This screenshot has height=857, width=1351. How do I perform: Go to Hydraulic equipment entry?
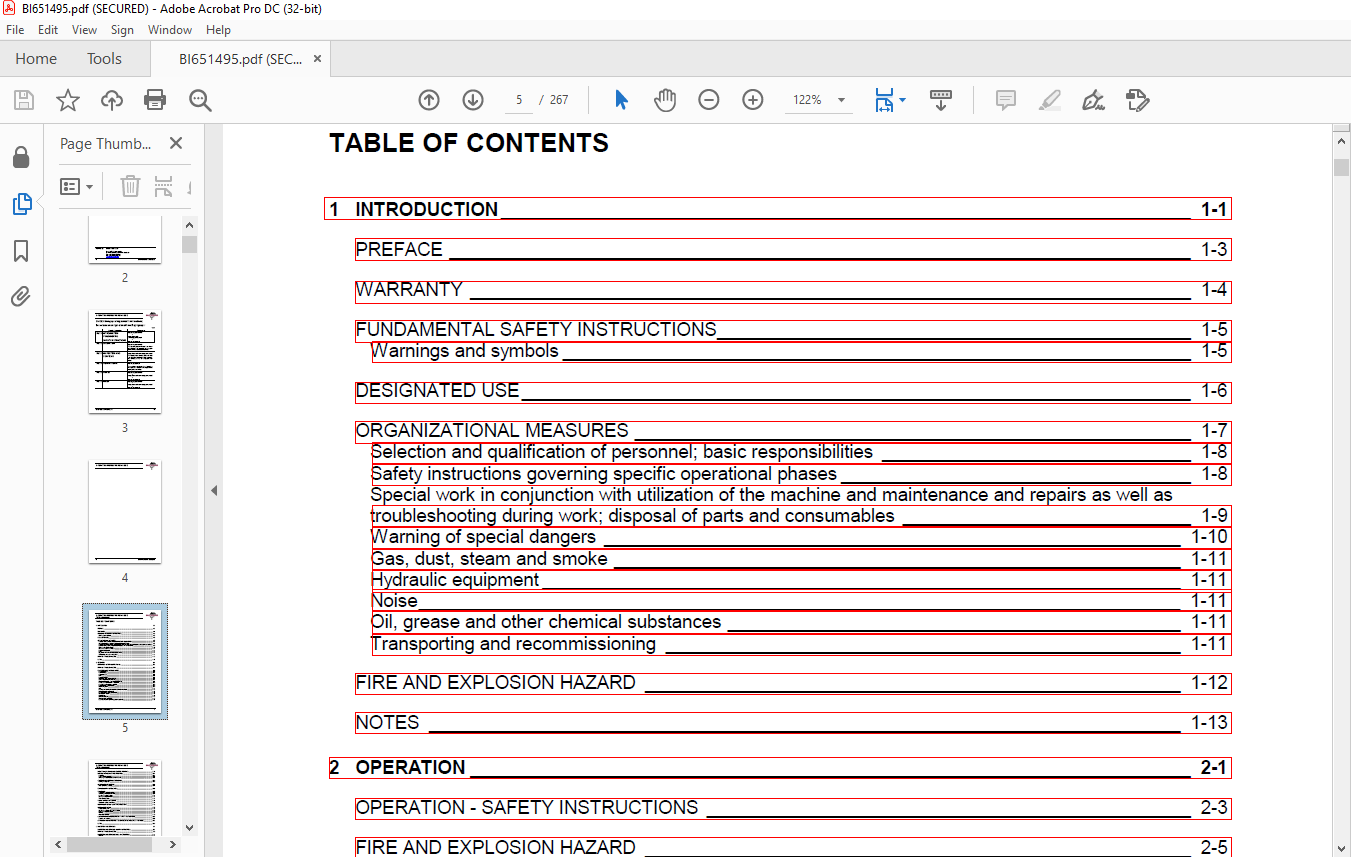pos(801,580)
